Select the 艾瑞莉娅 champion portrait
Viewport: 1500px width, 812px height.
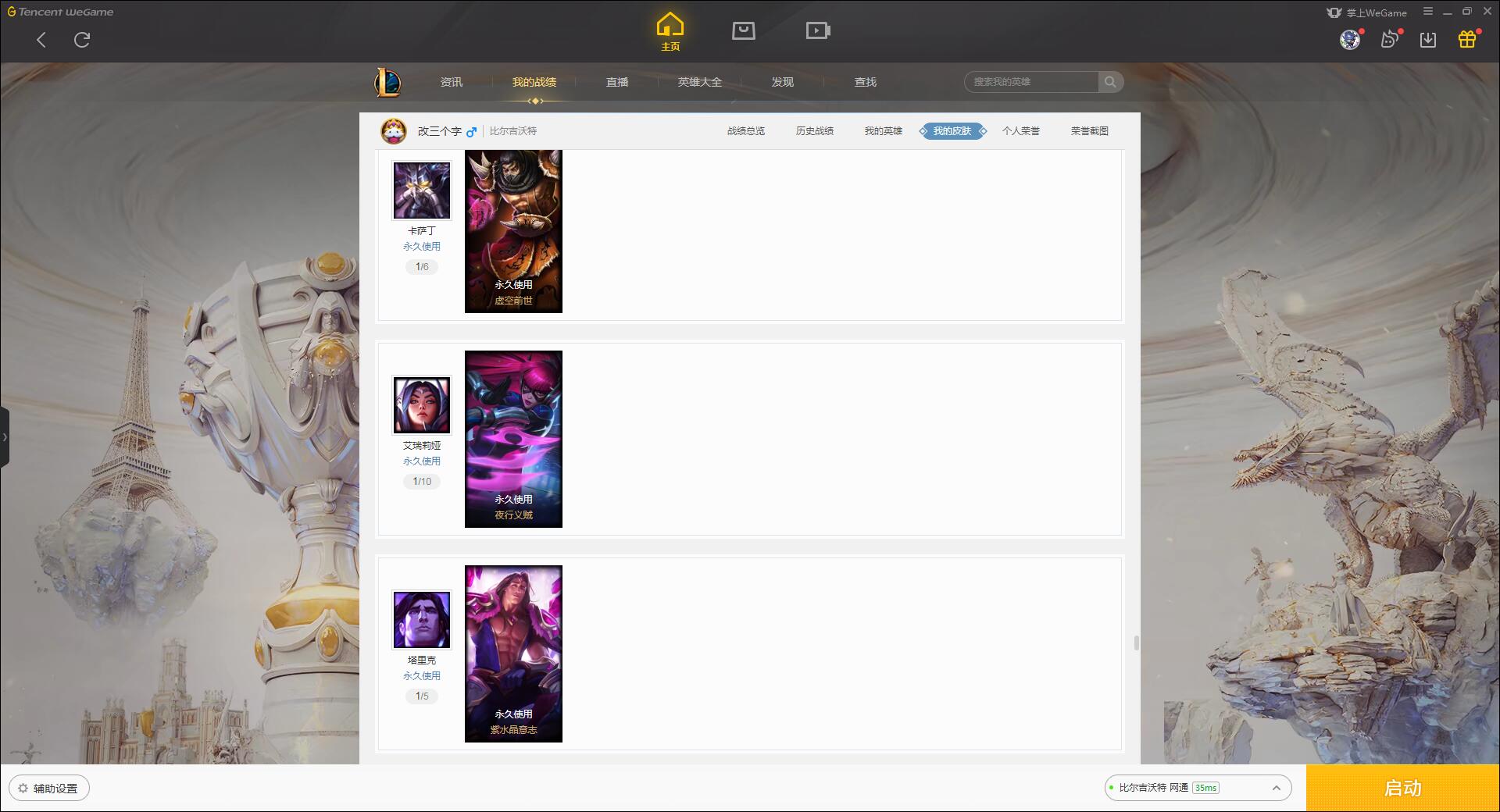tap(422, 405)
